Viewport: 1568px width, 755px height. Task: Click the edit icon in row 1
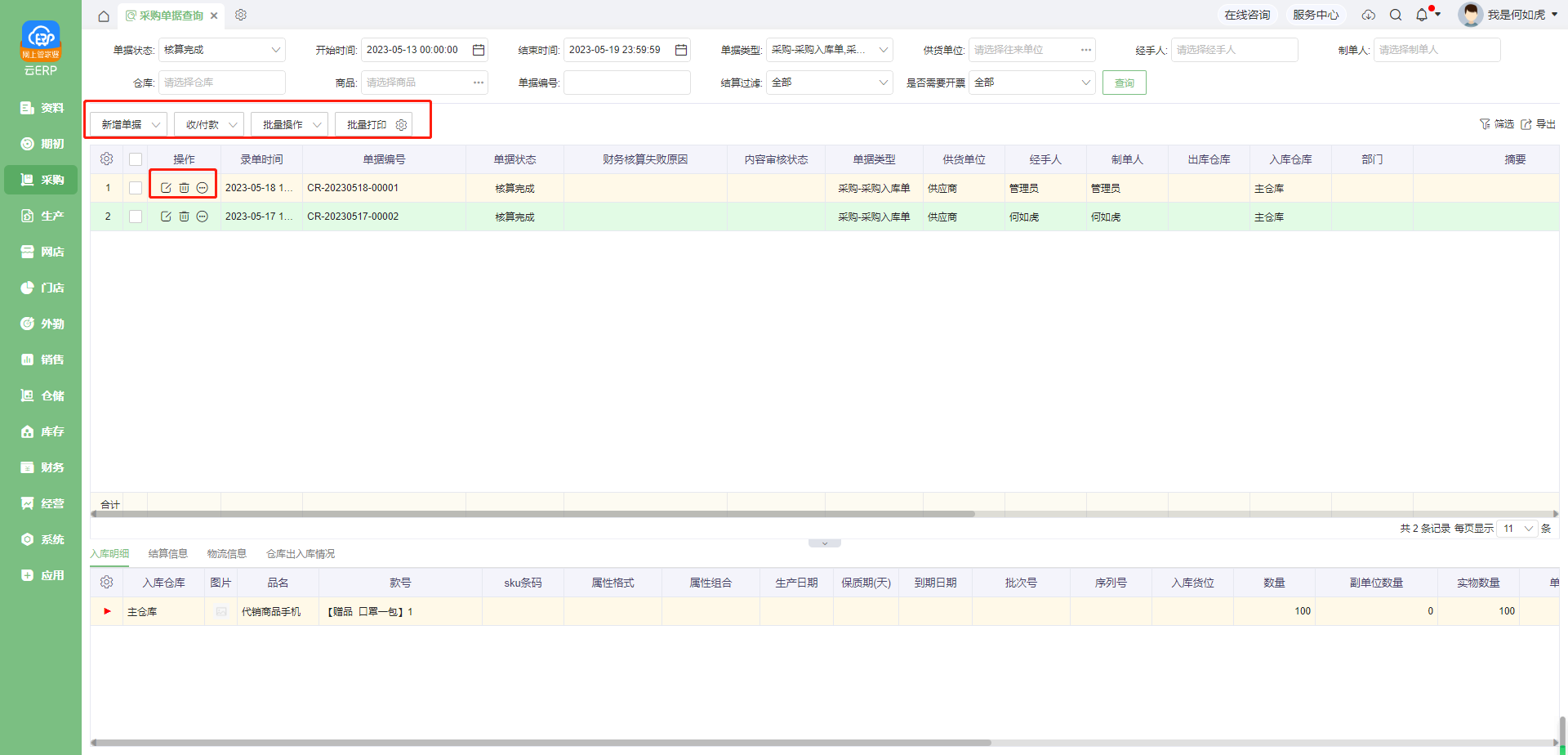point(166,188)
